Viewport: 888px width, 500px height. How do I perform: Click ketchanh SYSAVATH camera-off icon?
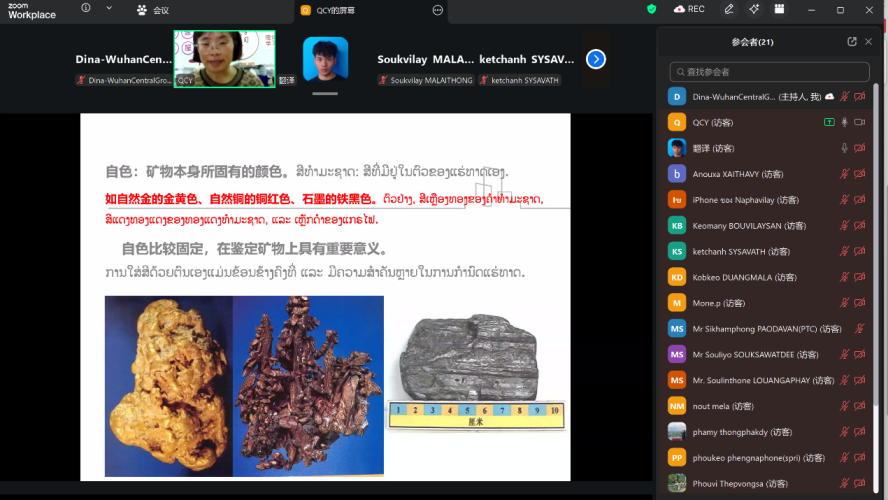click(860, 251)
